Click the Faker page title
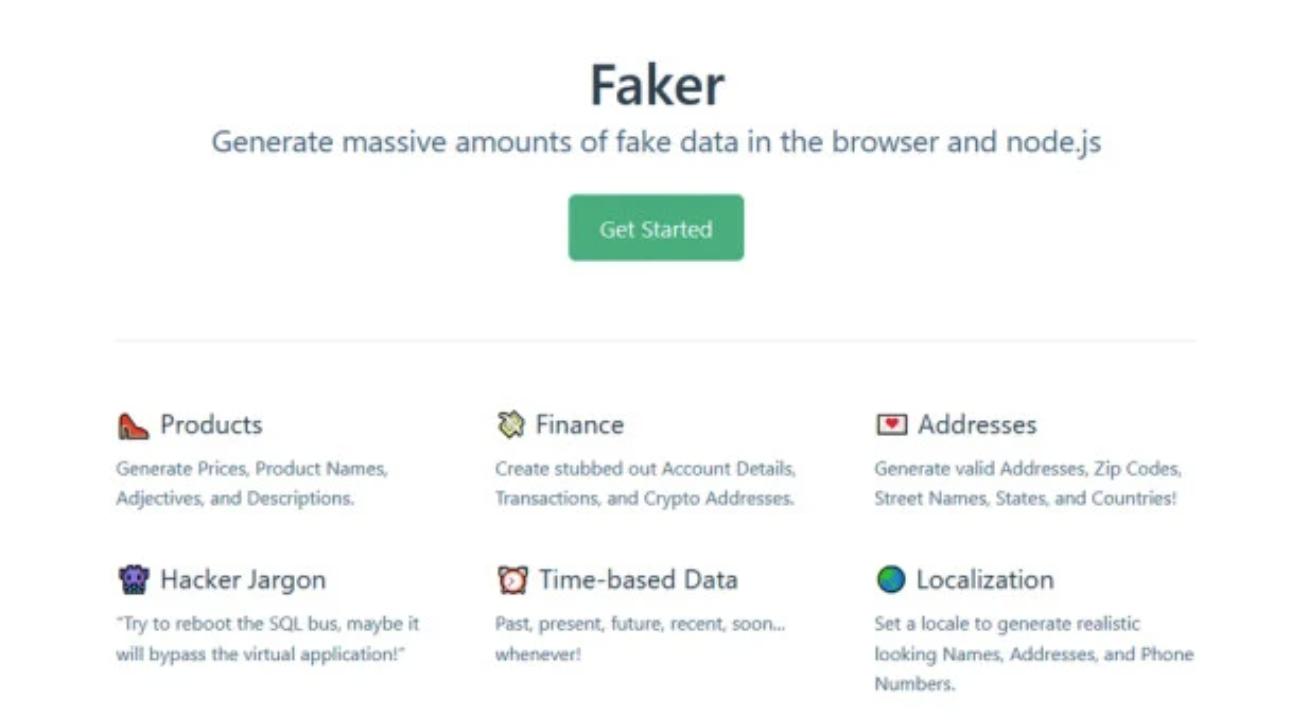The image size is (1292, 720). point(655,85)
